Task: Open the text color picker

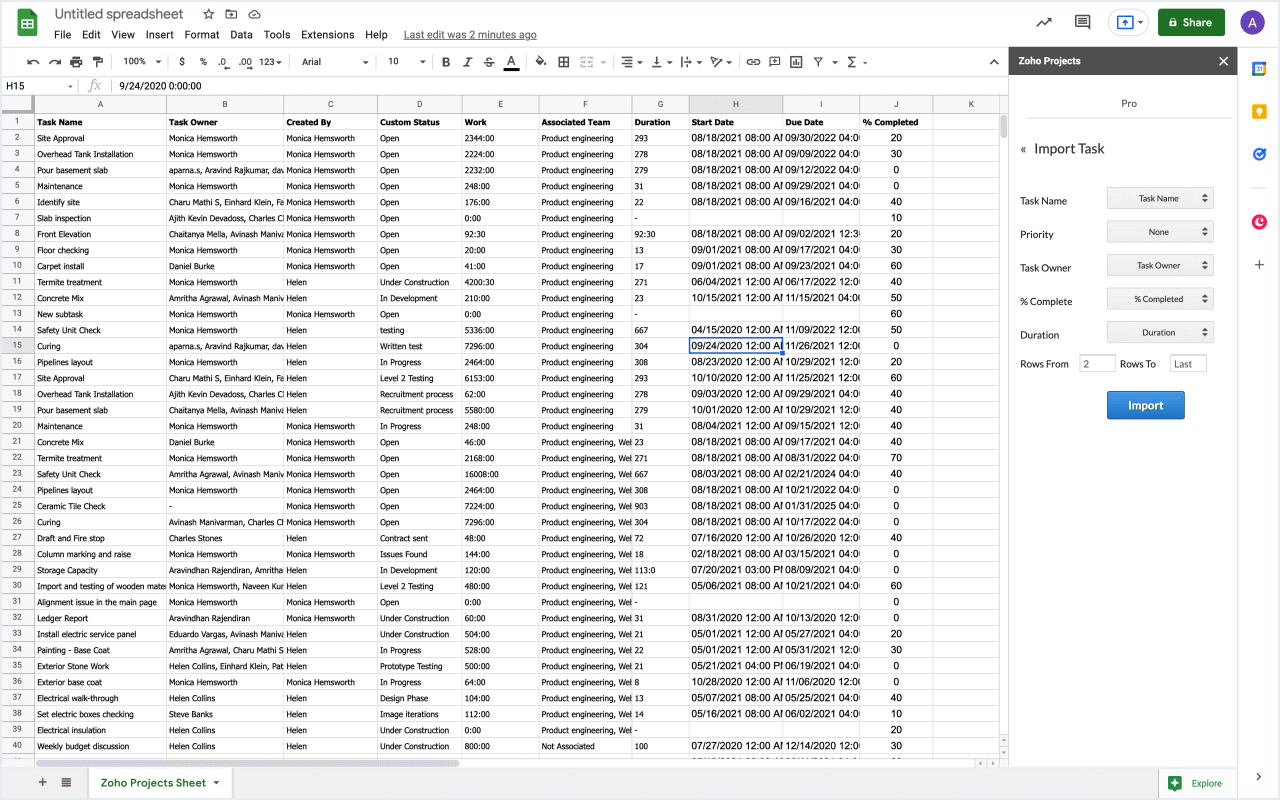Action: [511, 62]
